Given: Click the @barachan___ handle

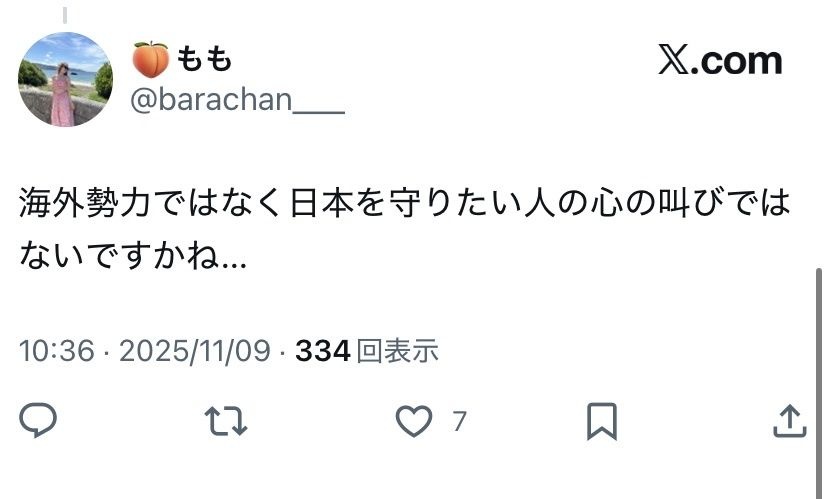Looking at the screenshot, I should (x=237, y=99).
